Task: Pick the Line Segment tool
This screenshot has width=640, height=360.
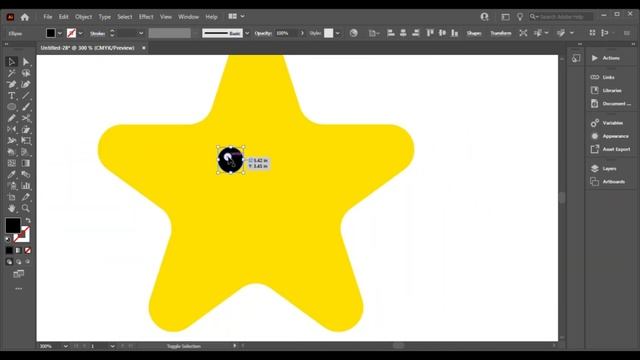Action: [x=26, y=96]
